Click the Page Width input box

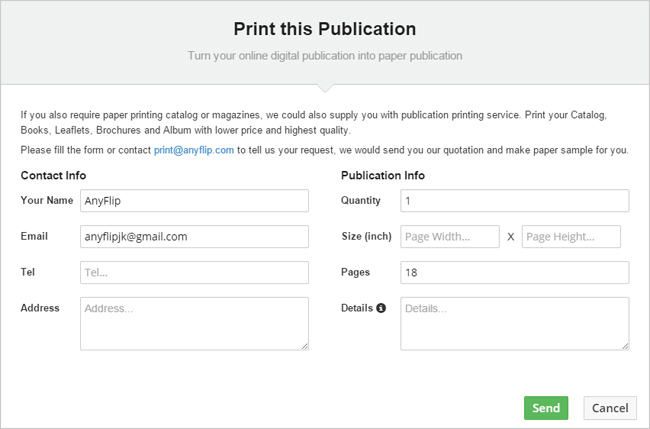(449, 236)
